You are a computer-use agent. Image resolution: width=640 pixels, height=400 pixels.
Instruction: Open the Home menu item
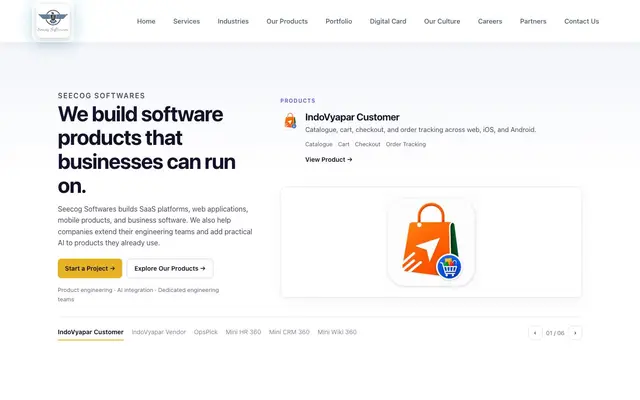146,21
